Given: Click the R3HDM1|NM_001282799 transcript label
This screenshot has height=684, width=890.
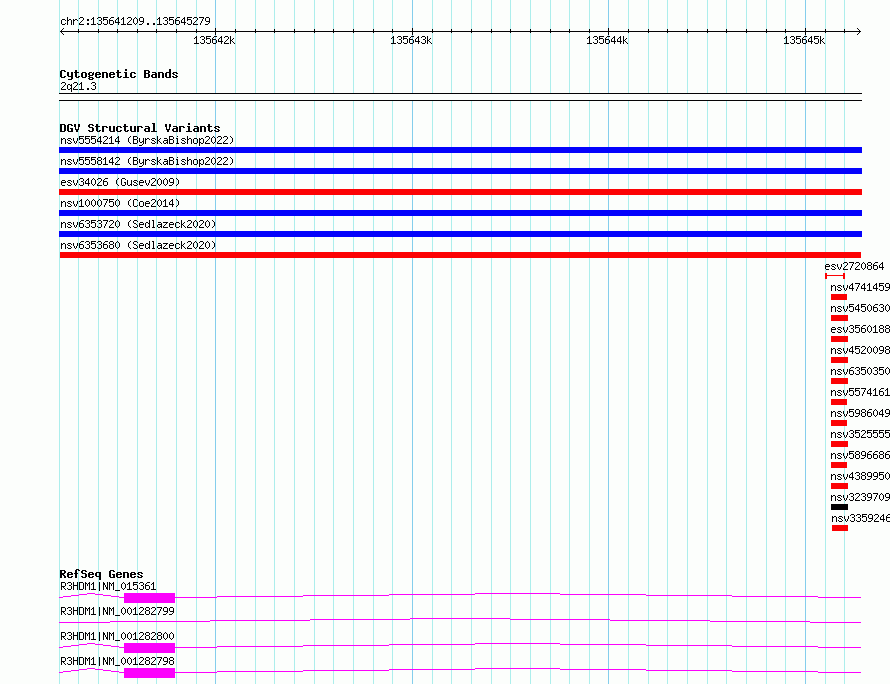Looking at the screenshot, I should click(117, 611).
